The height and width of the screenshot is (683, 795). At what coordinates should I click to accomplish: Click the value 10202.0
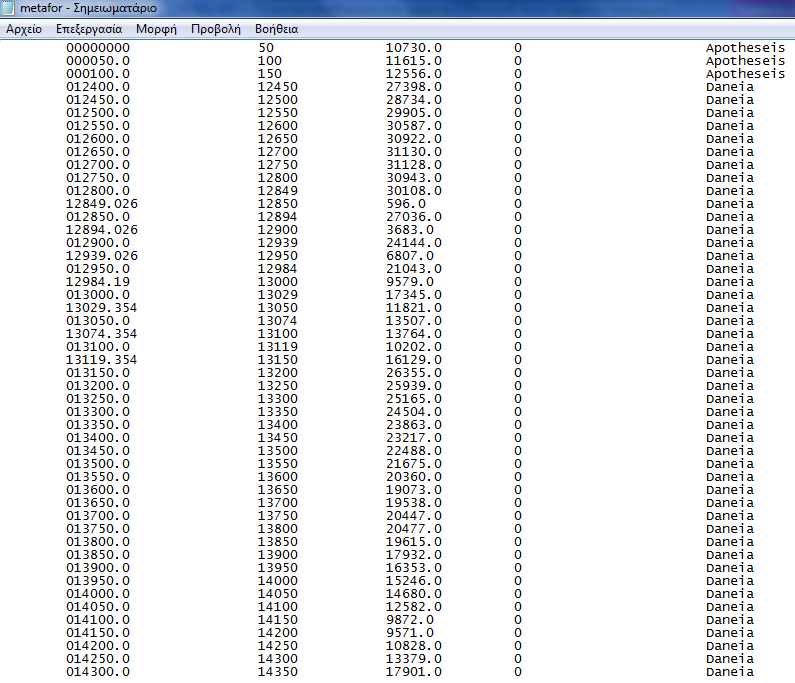414,347
